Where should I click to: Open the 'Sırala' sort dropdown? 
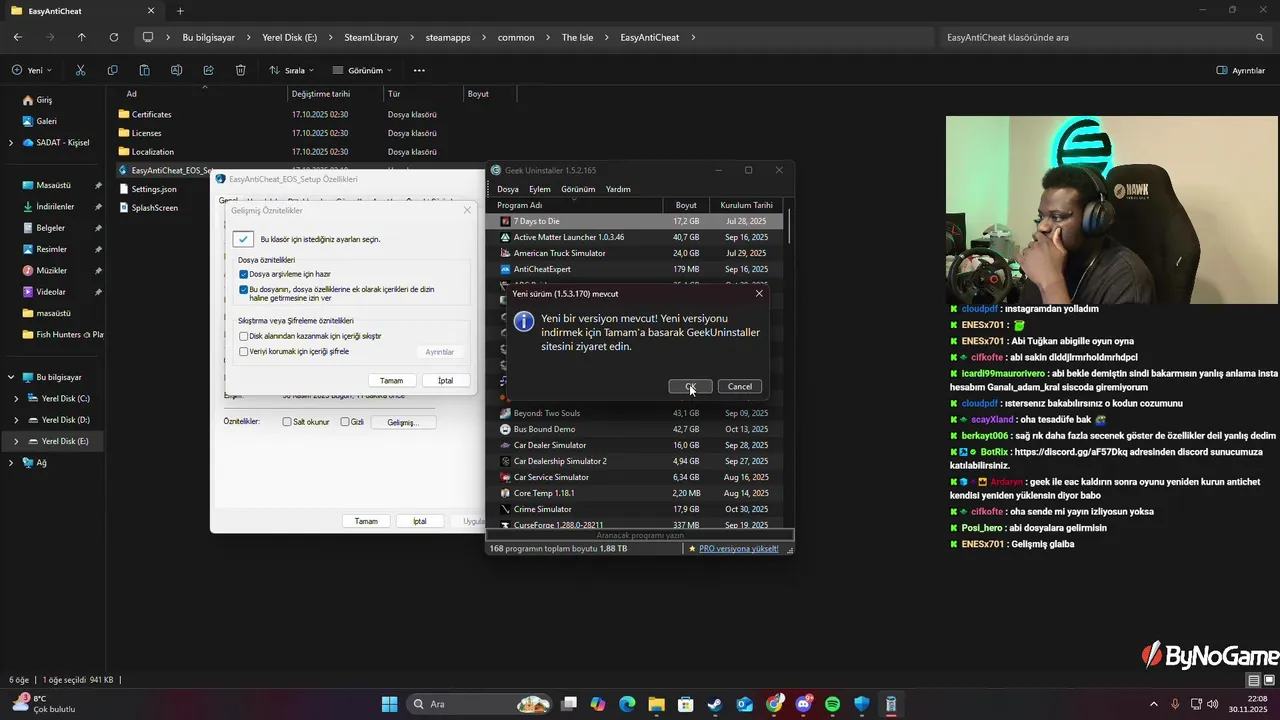click(291, 70)
